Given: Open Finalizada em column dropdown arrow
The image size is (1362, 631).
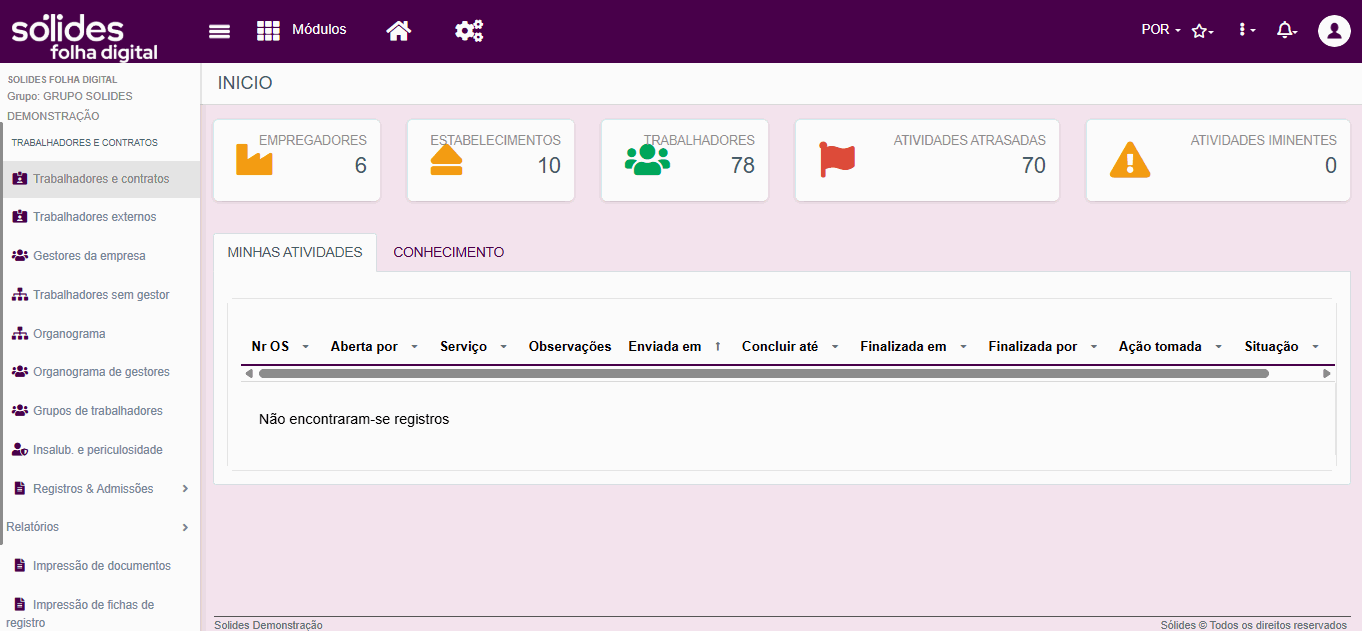Looking at the screenshot, I should (962, 347).
